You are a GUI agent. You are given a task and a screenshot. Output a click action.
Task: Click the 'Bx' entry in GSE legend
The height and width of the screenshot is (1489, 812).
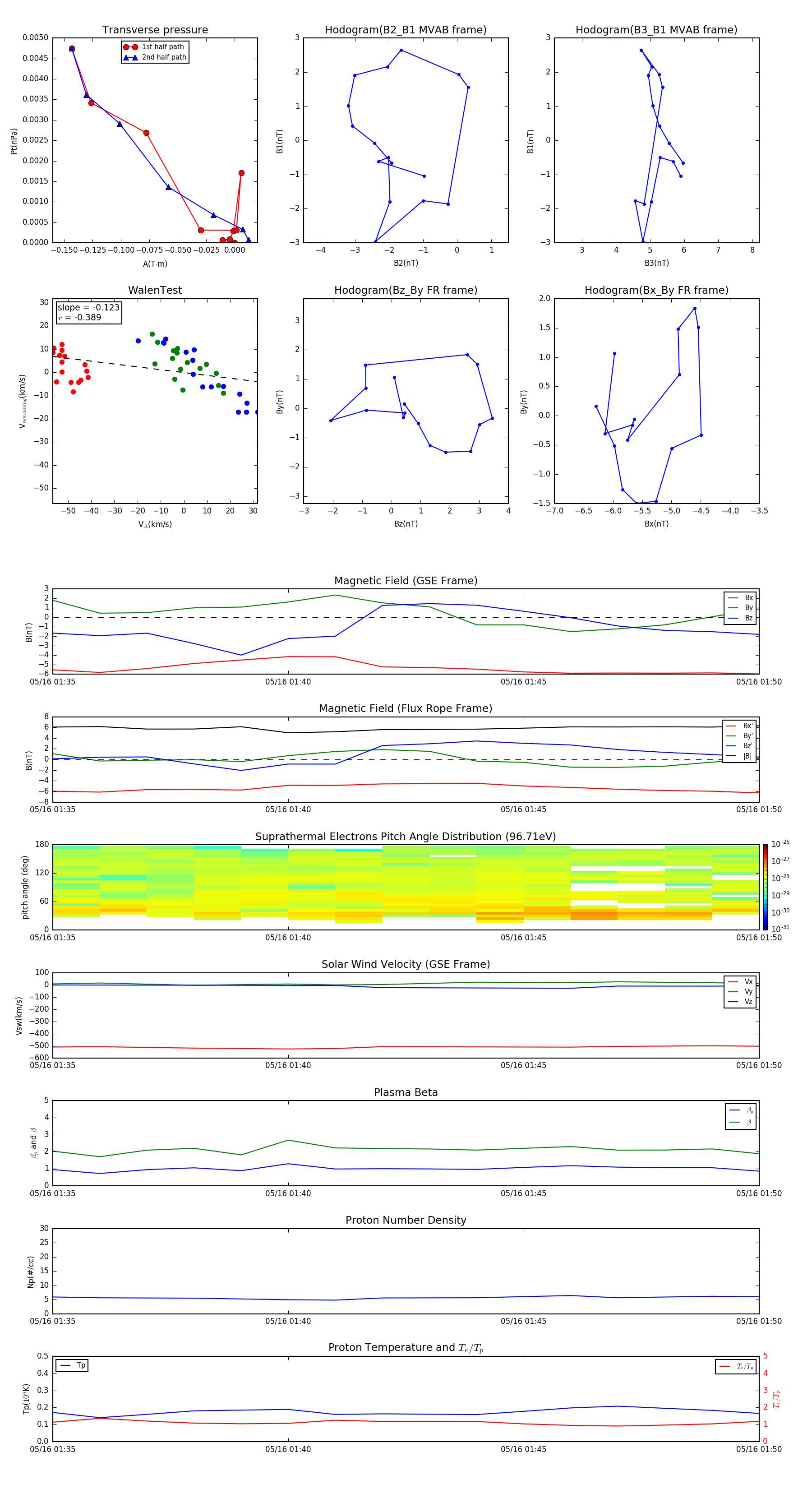tap(740, 598)
